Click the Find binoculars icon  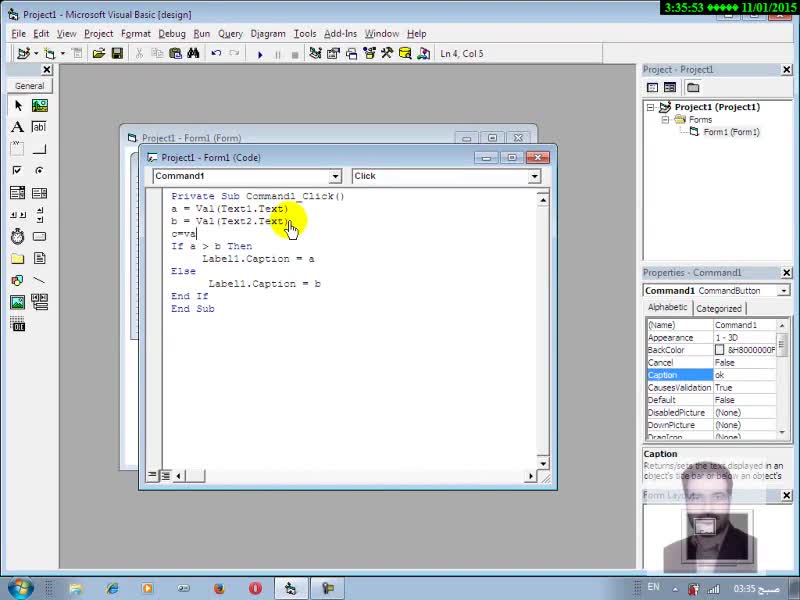click(x=193, y=53)
